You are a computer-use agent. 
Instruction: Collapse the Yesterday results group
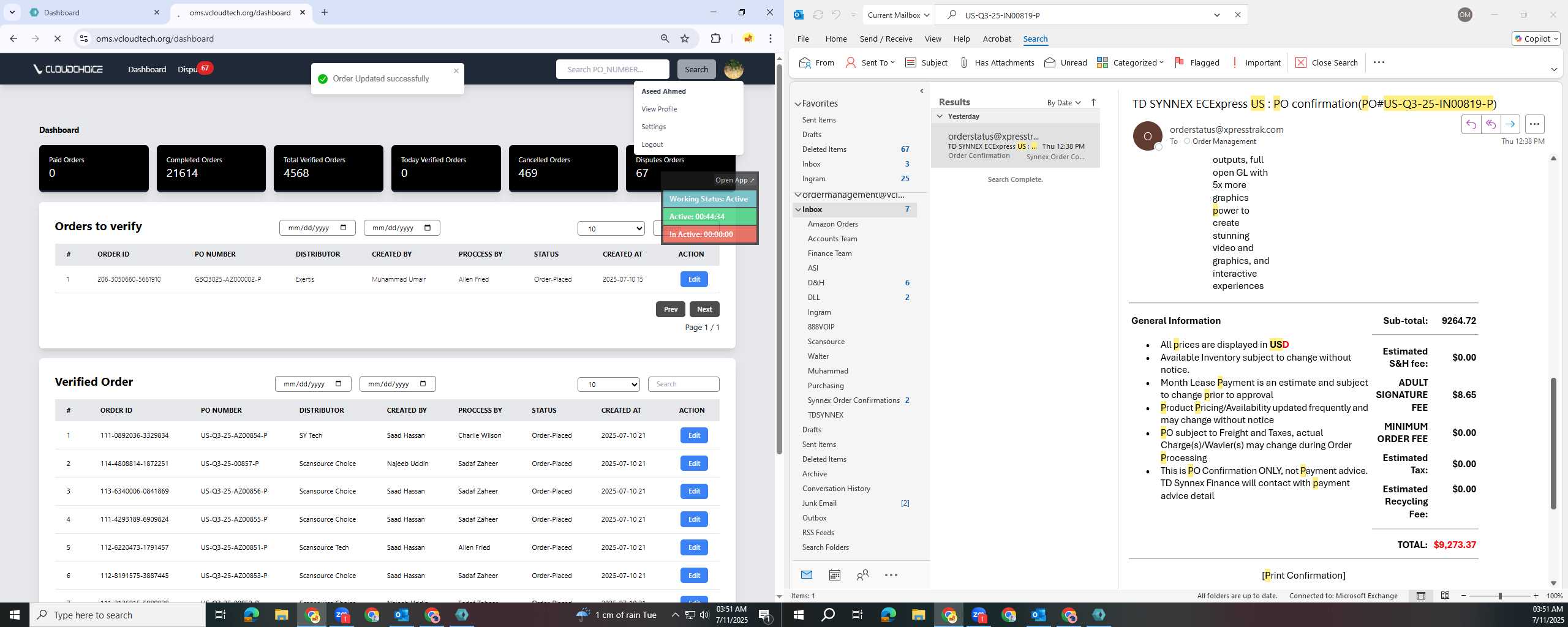940,116
